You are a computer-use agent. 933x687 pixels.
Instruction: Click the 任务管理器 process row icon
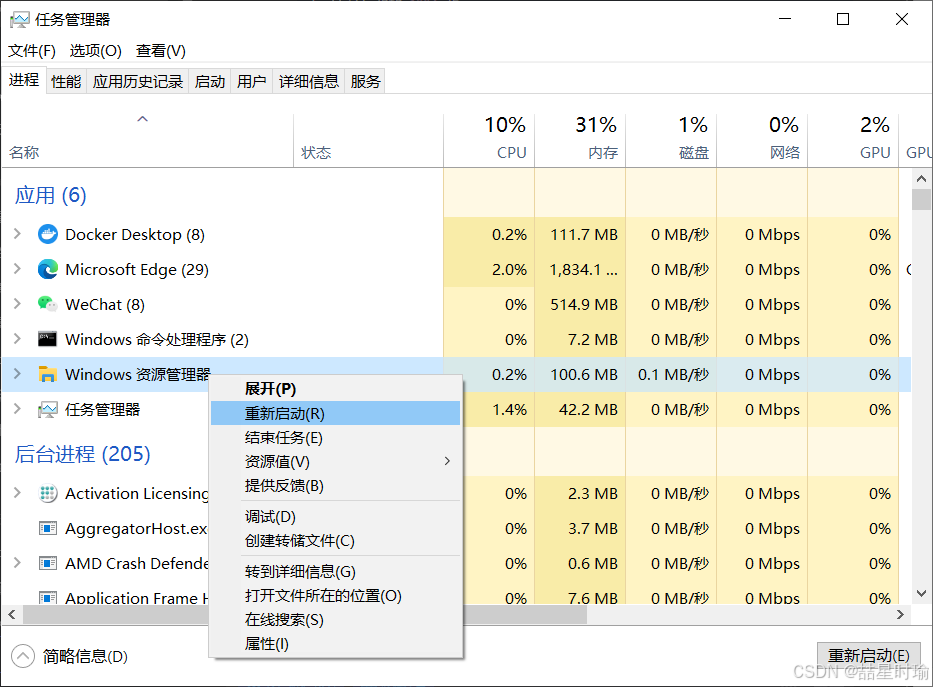tap(48, 410)
